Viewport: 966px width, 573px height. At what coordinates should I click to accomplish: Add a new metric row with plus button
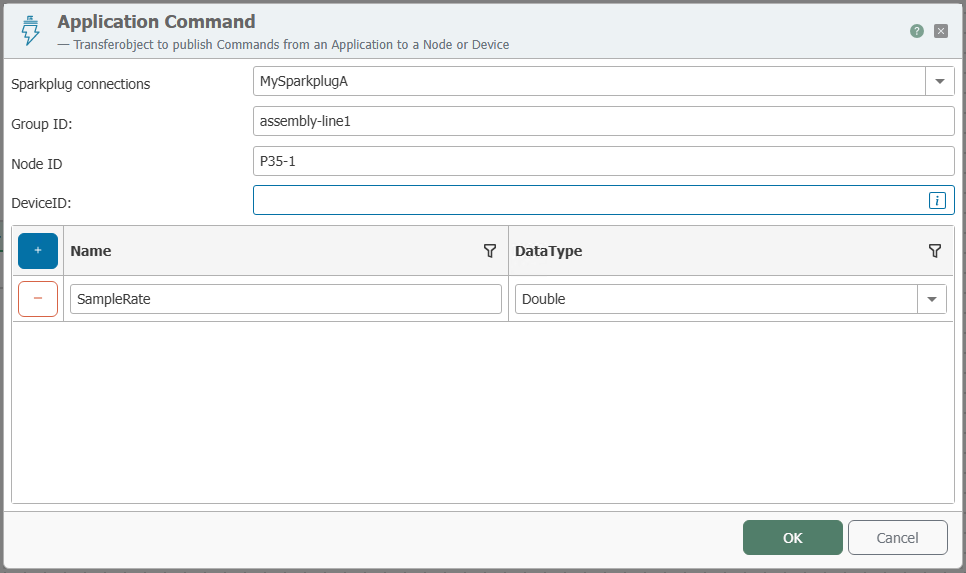[x=38, y=251]
